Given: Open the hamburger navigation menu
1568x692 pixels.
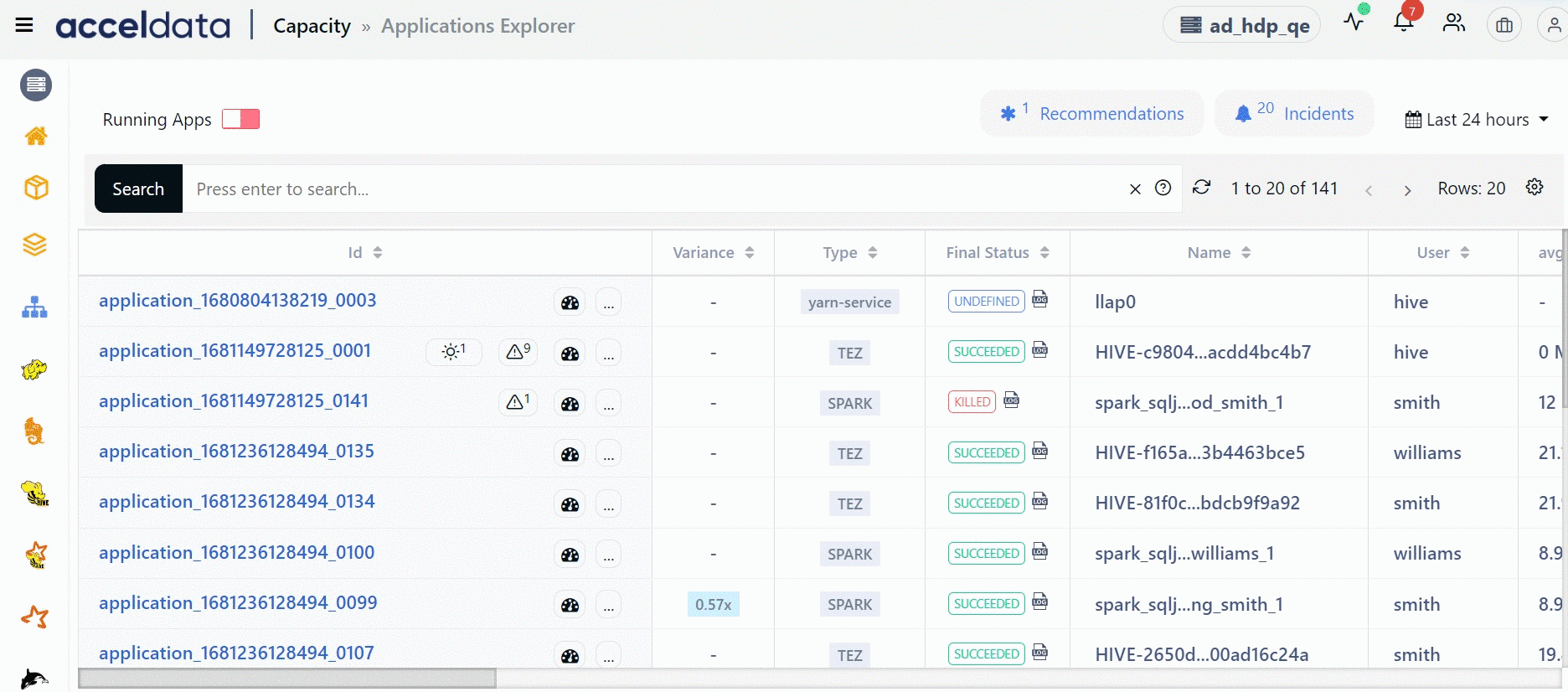Looking at the screenshot, I should 24,25.
